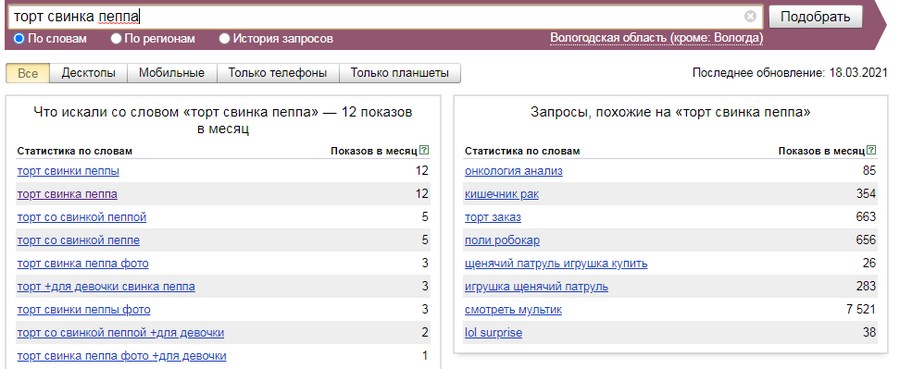Switch to the 'Только планшеты' tab
This screenshot has height=369, width=900.
pos(399,73)
